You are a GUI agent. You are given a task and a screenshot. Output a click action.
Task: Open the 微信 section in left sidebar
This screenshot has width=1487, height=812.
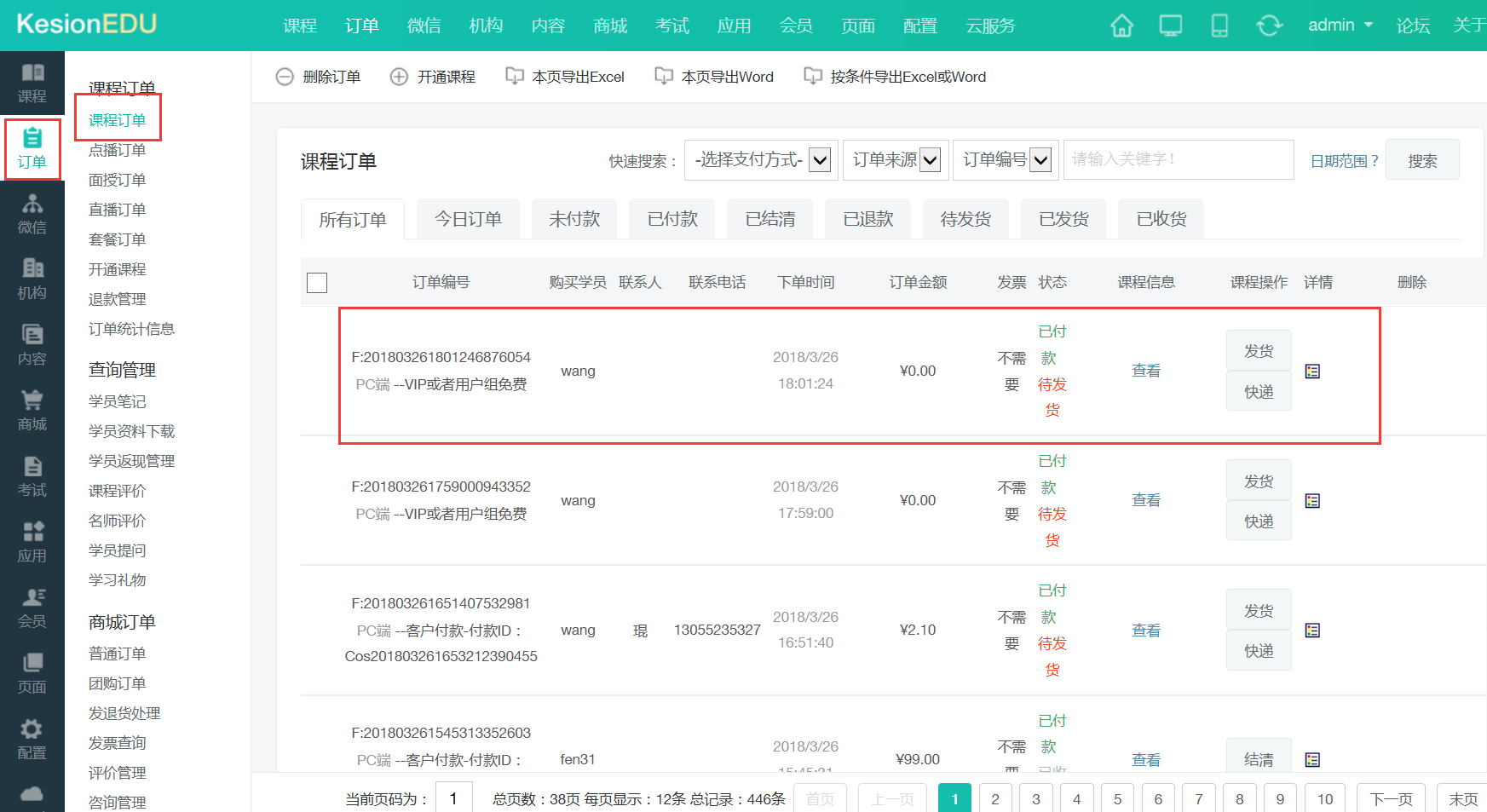click(32, 213)
